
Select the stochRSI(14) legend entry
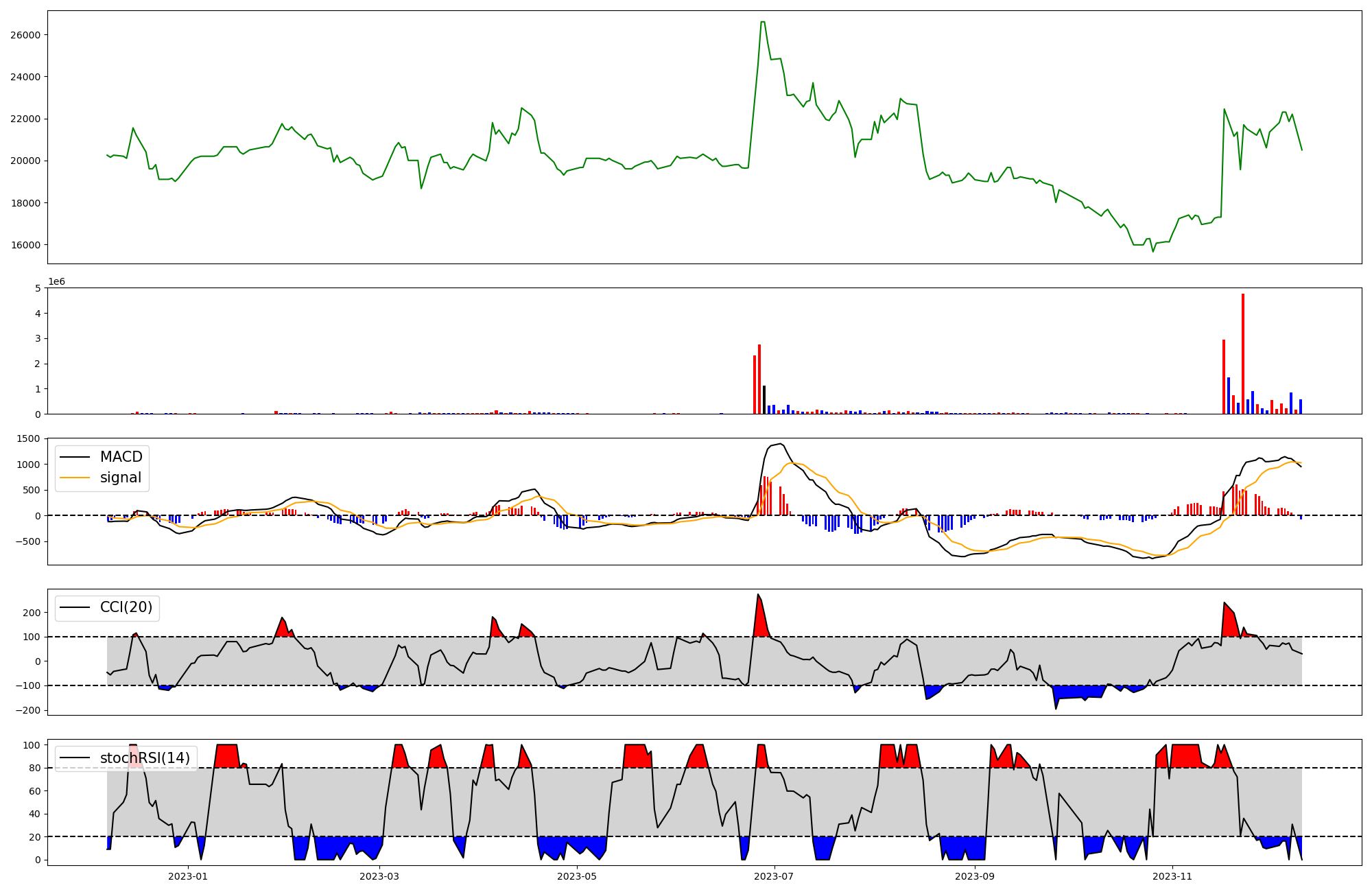145,758
